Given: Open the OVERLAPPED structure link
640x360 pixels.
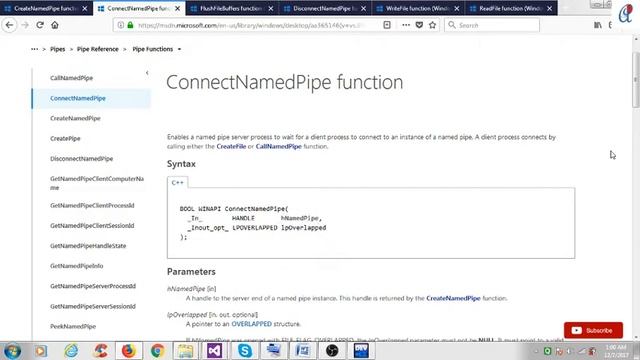Looking at the screenshot, I should (251, 324).
